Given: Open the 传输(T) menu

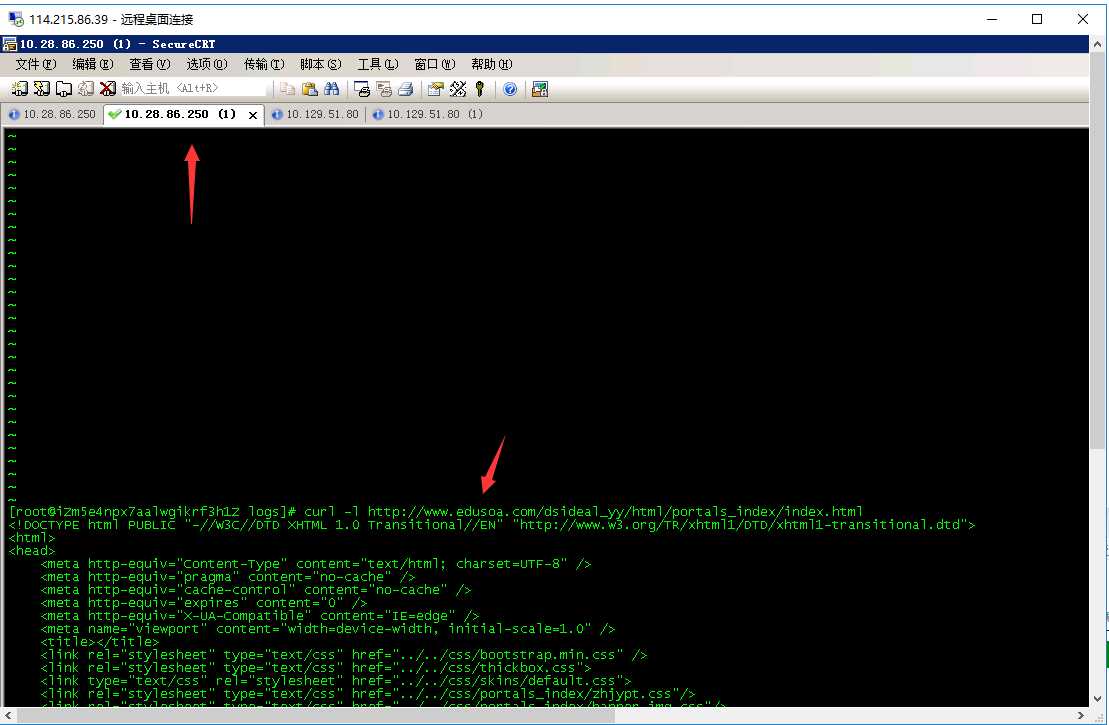Looking at the screenshot, I should (x=264, y=64).
